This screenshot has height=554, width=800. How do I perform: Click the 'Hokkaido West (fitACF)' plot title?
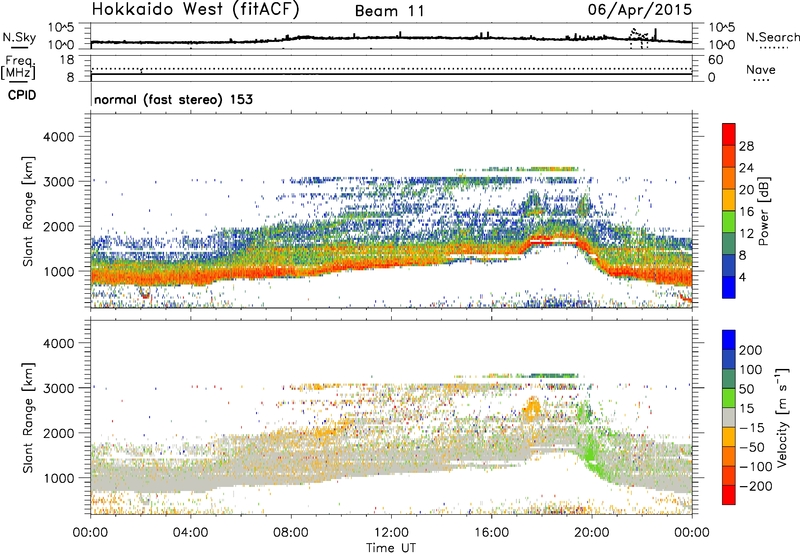[195, 9]
